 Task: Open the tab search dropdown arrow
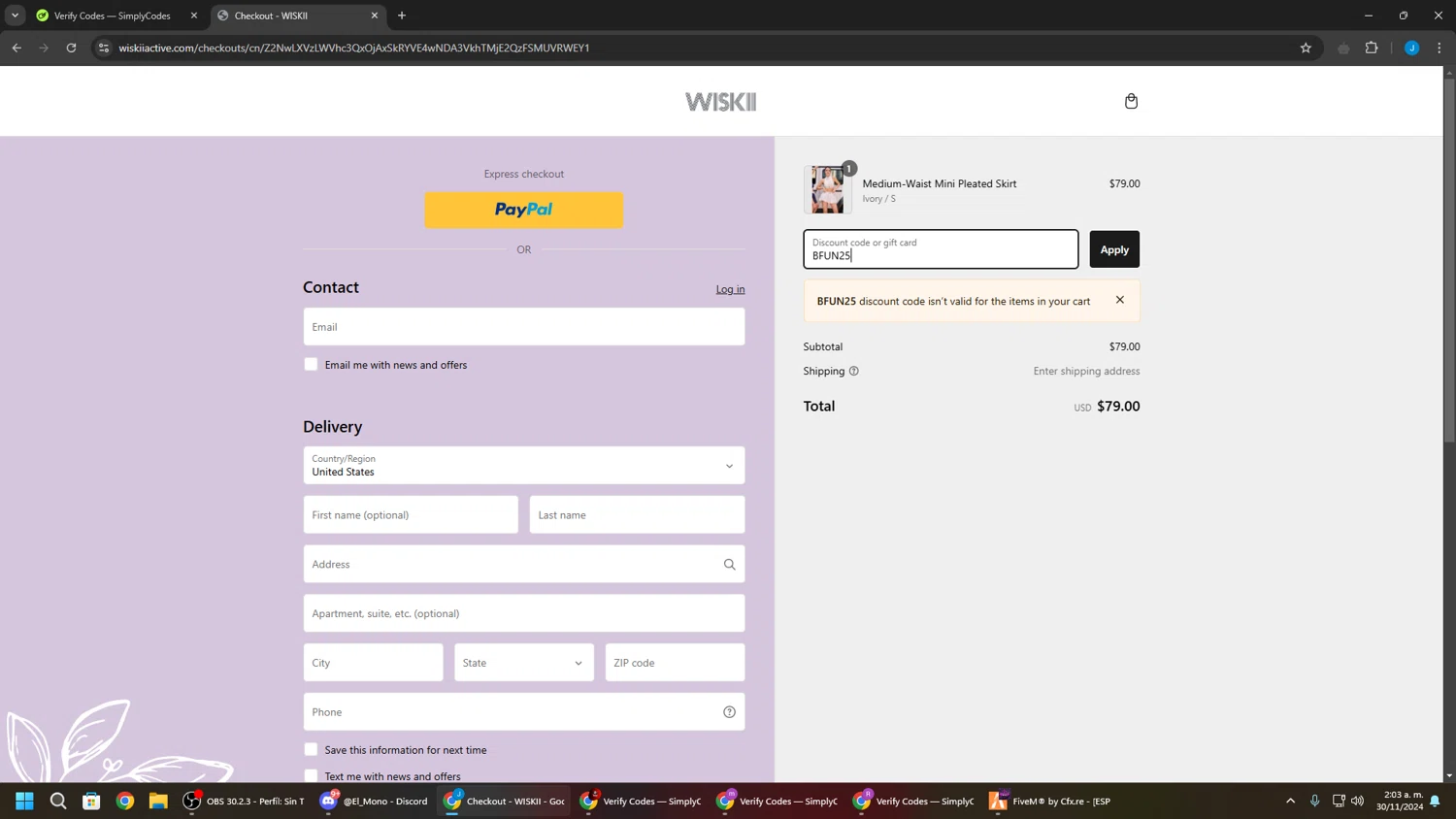tap(15, 16)
